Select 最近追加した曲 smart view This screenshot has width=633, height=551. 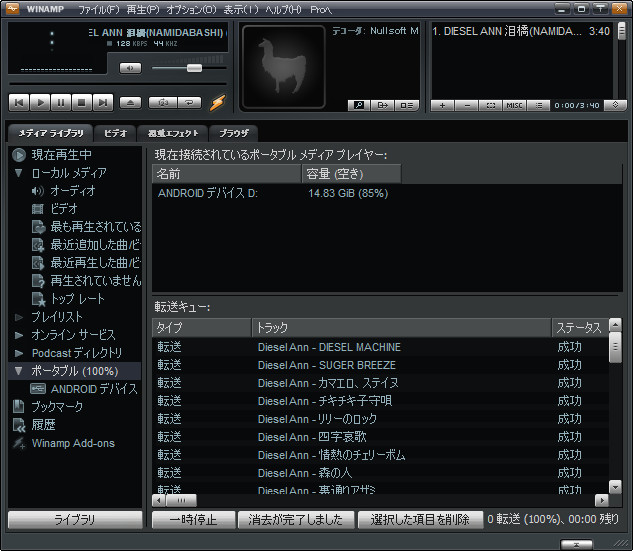coord(96,245)
